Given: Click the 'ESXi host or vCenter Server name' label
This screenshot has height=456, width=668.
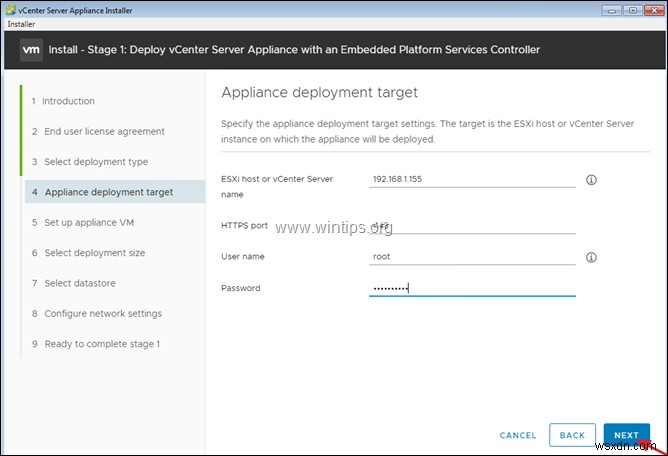Looking at the screenshot, I should point(277,187).
